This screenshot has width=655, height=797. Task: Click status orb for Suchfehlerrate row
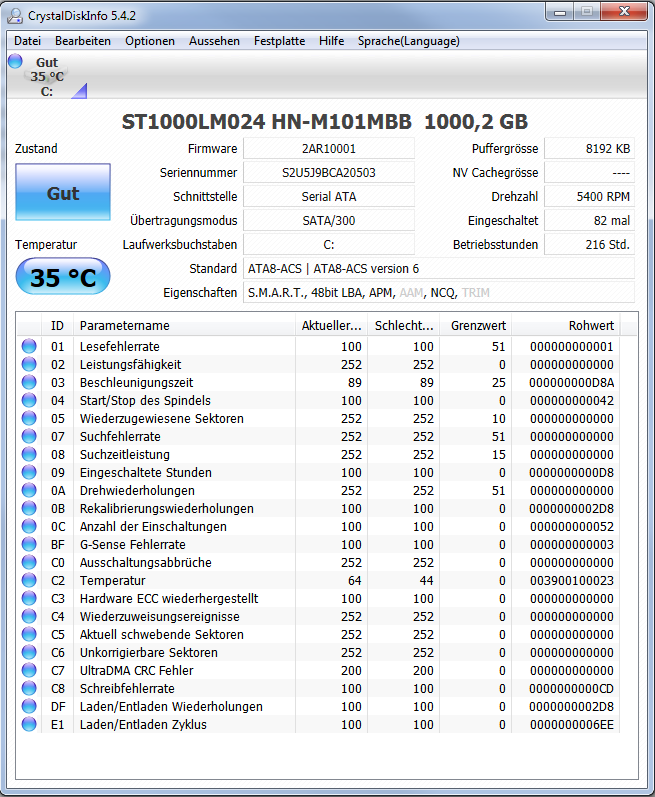coord(29,436)
